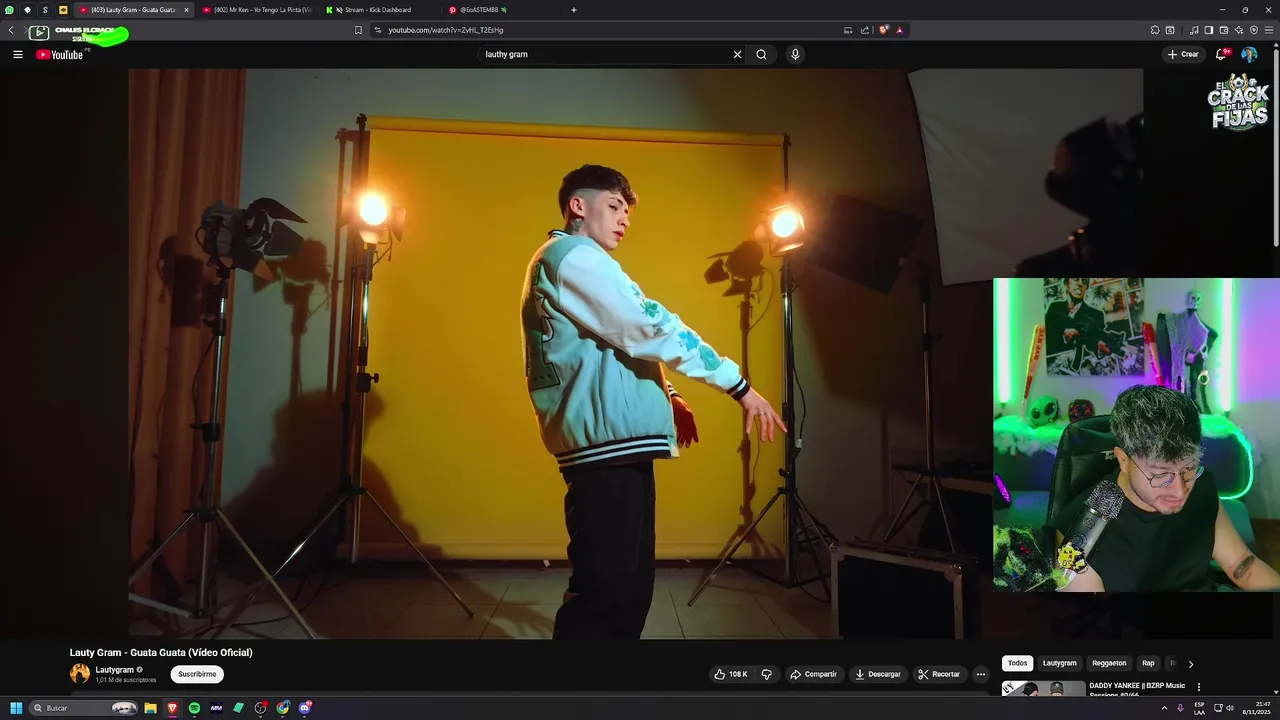Dislike the Guata Guata video
The height and width of the screenshot is (720, 1280).
(x=766, y=674)
